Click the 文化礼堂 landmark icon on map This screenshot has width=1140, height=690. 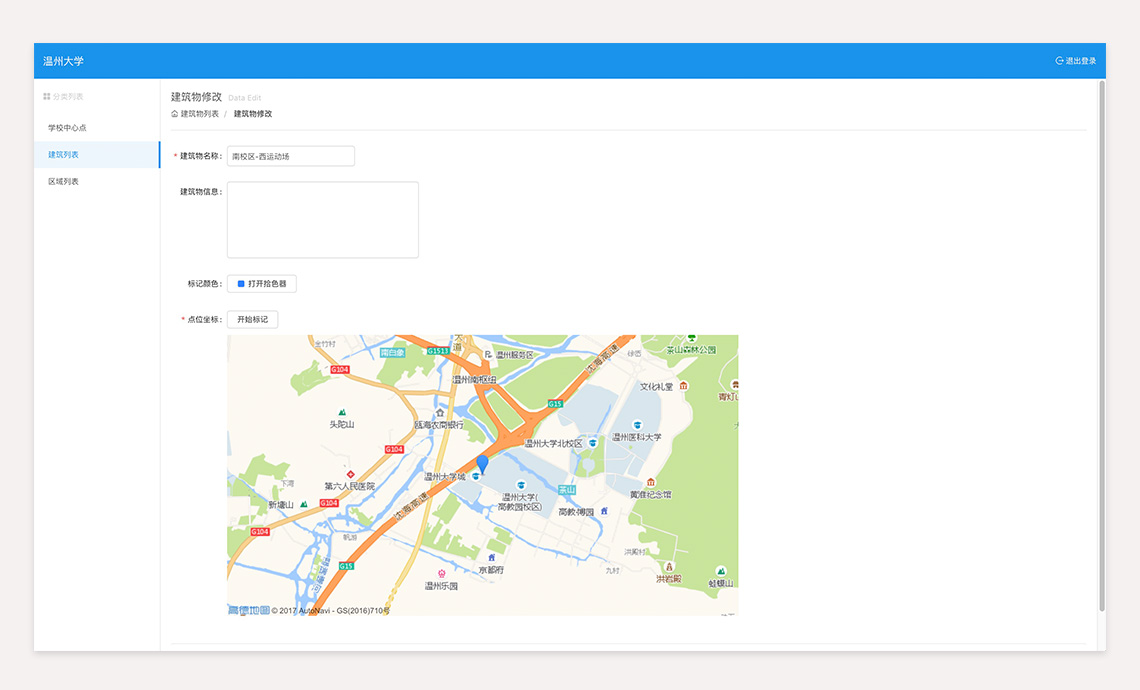click(684, 386)
